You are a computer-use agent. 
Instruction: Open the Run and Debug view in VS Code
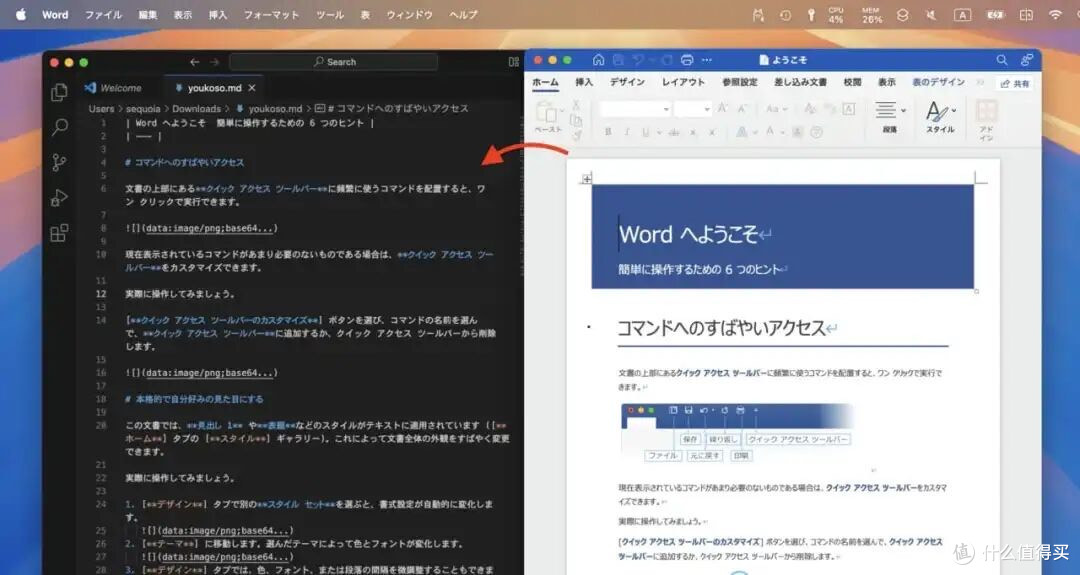pos(60,198)
